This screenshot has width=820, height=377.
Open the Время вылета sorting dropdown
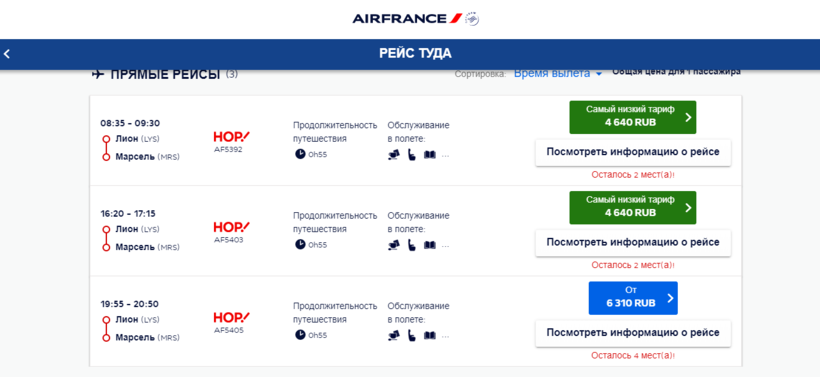(558, 74)
